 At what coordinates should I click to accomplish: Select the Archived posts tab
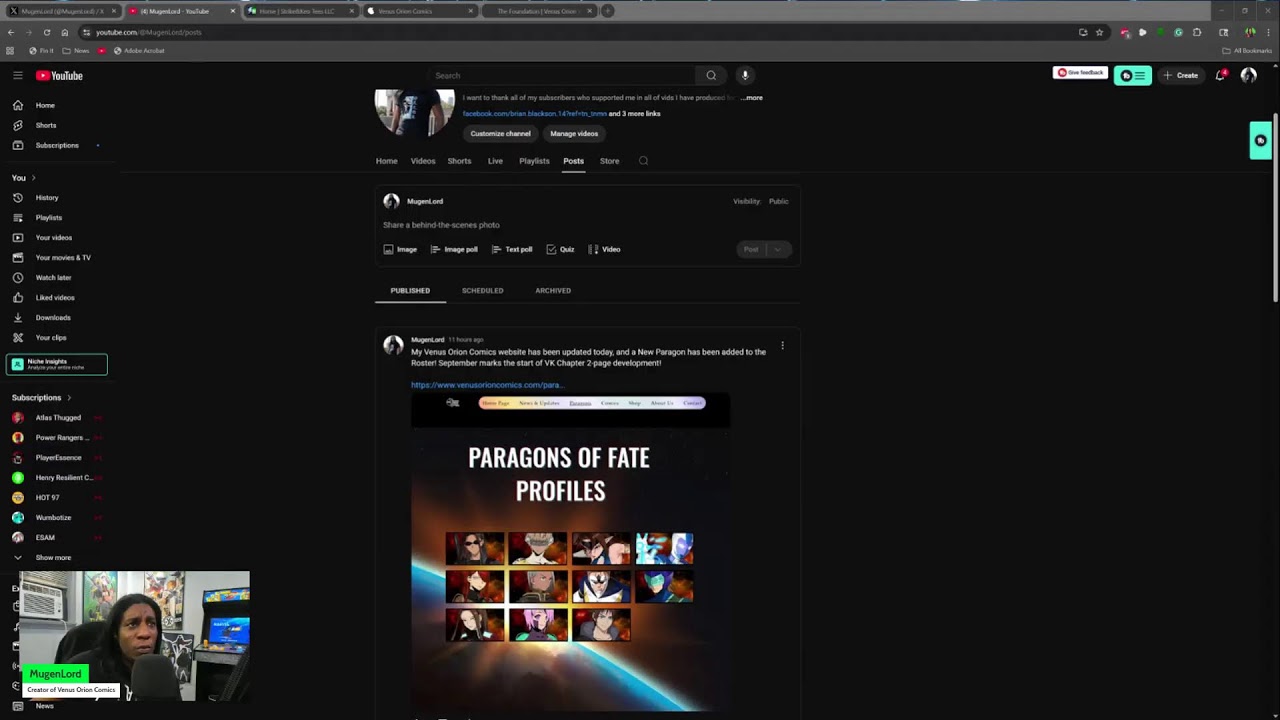click(553, 290)
